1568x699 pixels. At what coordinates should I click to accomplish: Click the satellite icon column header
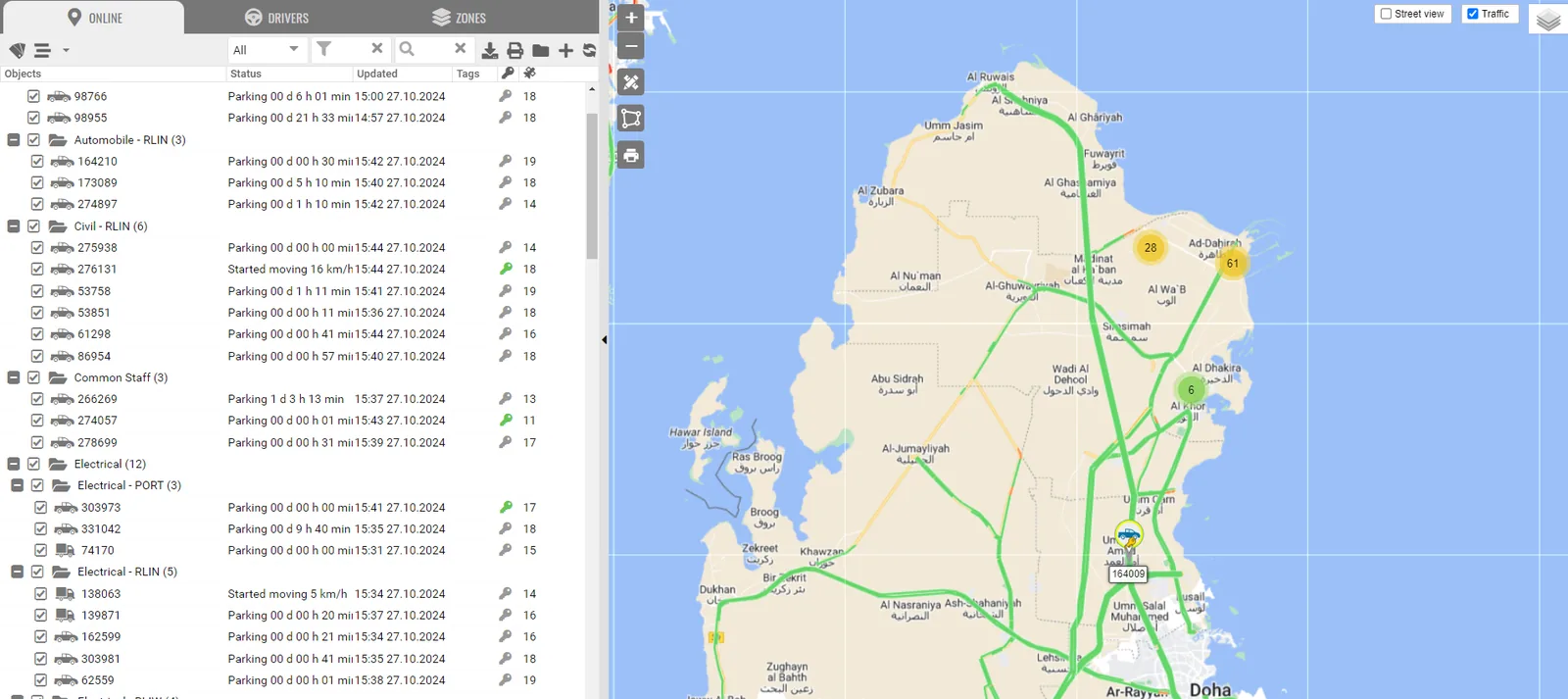(x=530, y=74)
